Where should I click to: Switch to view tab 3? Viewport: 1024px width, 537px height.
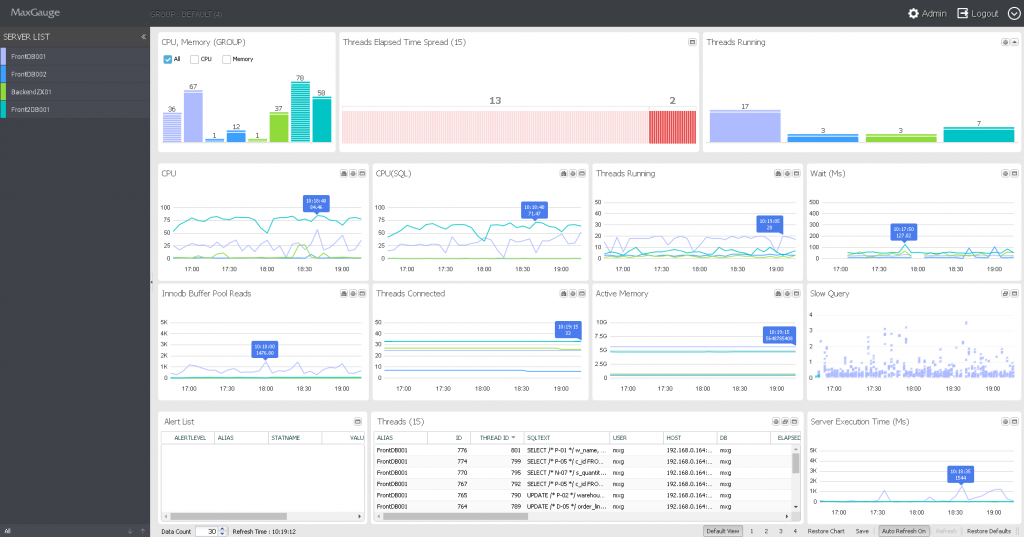pos(780,531)
